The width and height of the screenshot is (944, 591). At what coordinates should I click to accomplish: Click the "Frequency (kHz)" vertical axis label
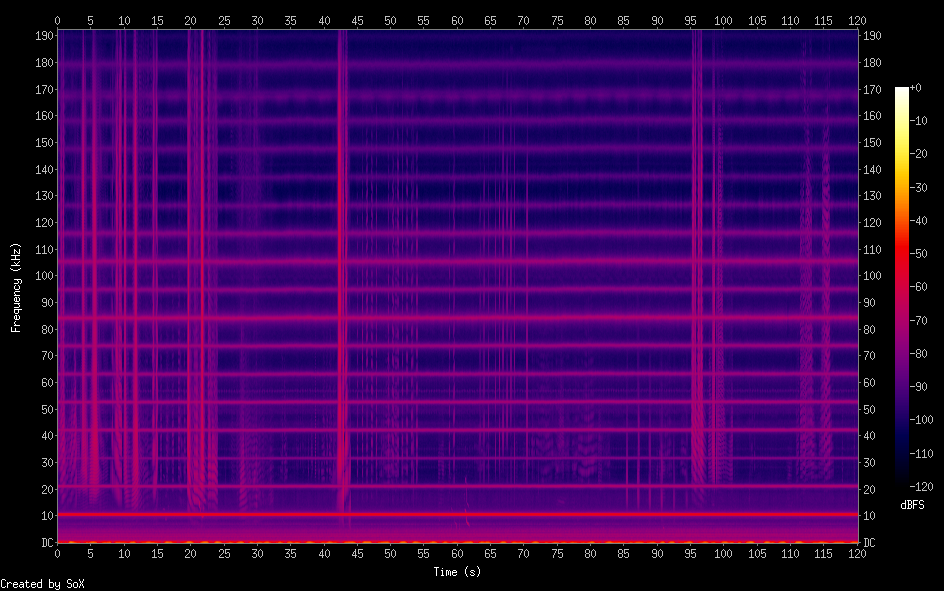pos(16,287)
